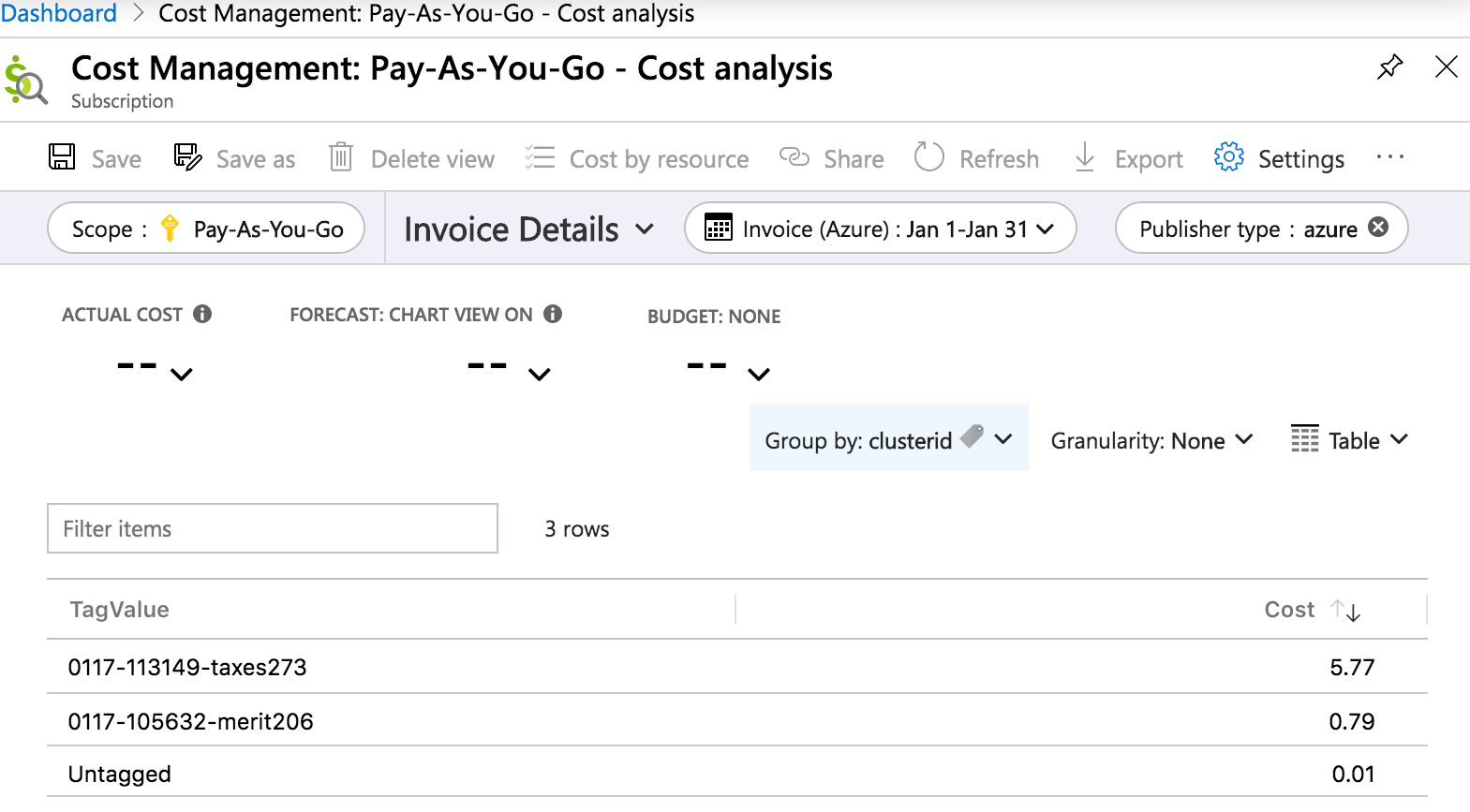1470x812 pixels.
Task: Sort by the Cost column arrows
Action: pyautogui.click(x=1346, y=611)
